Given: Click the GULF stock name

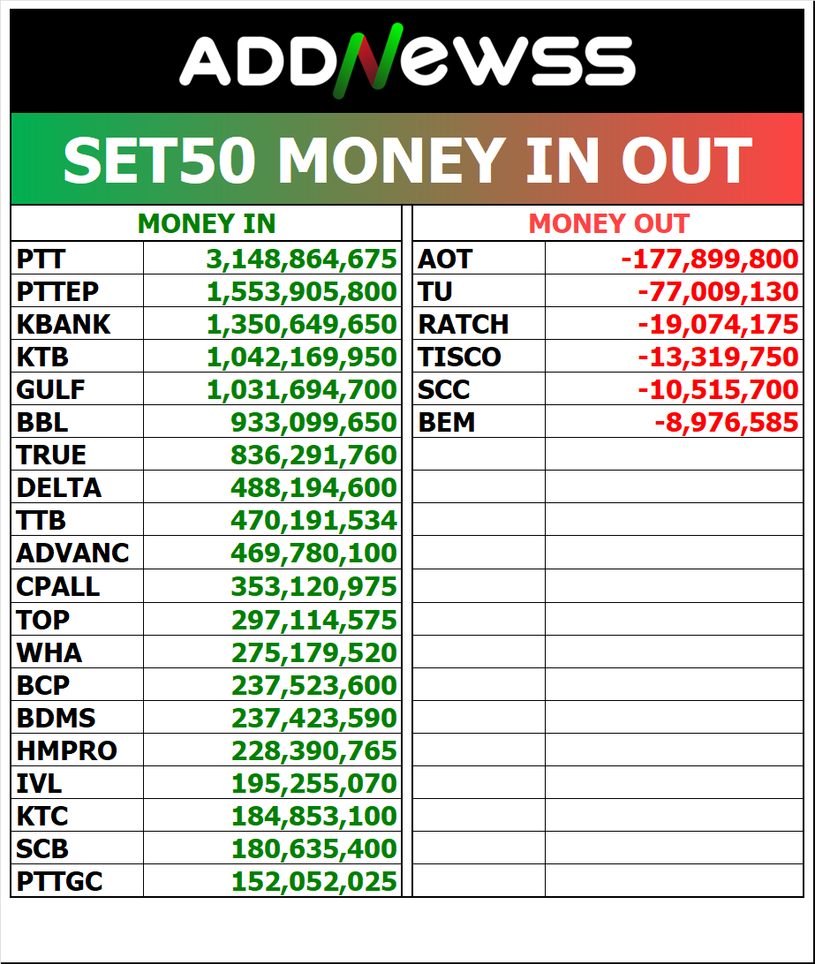Looking at the screenshot, I should [51, 390].
